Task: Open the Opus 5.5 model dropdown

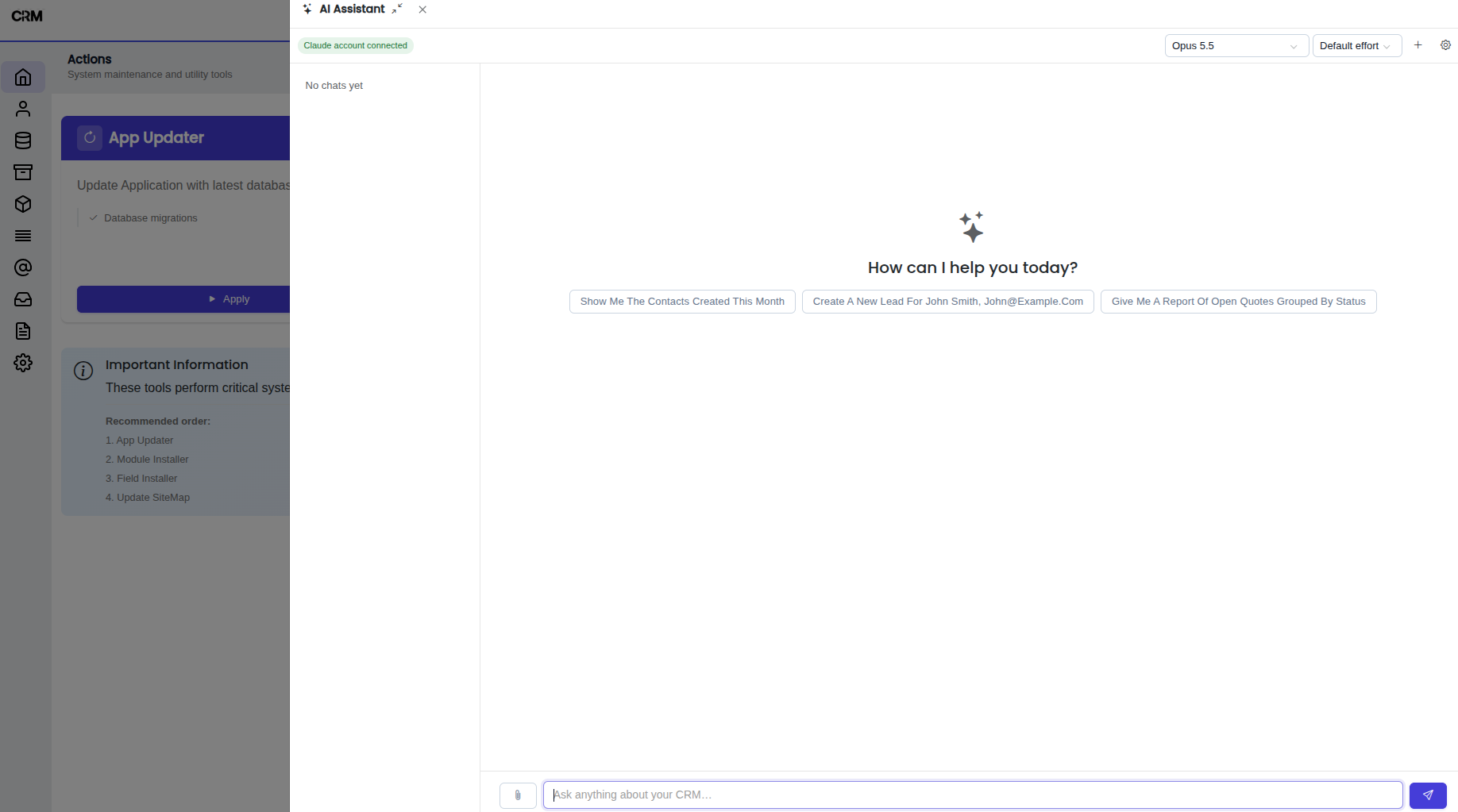Action: click(1236, 46)
